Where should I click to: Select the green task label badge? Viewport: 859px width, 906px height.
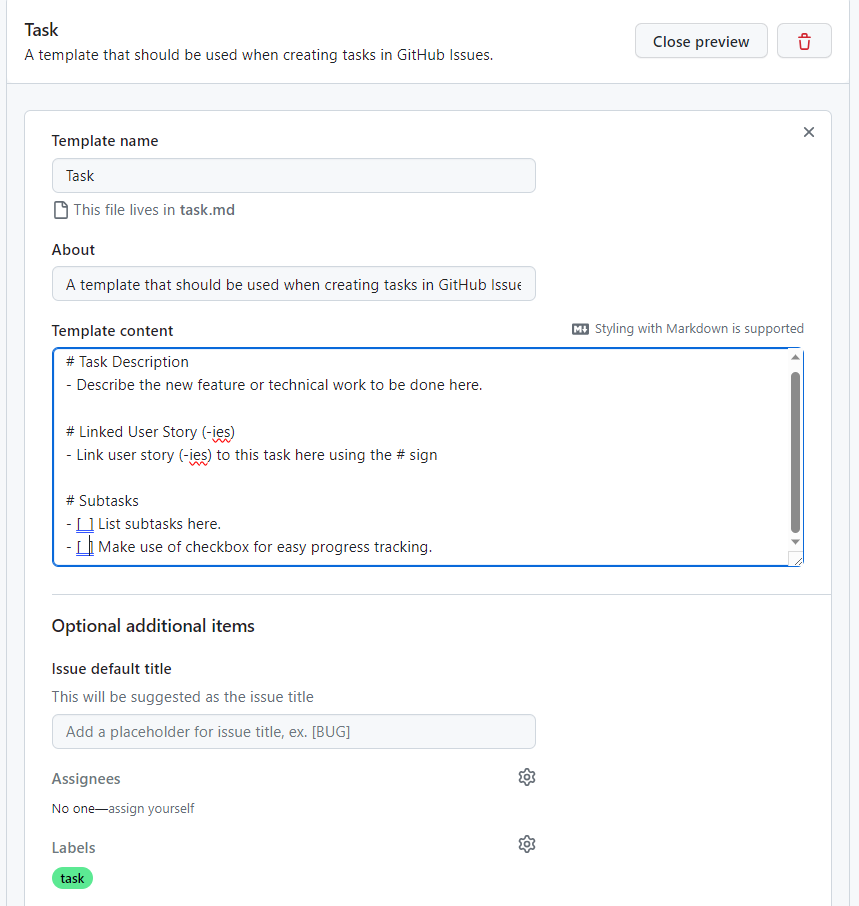[x=72, y=878]
